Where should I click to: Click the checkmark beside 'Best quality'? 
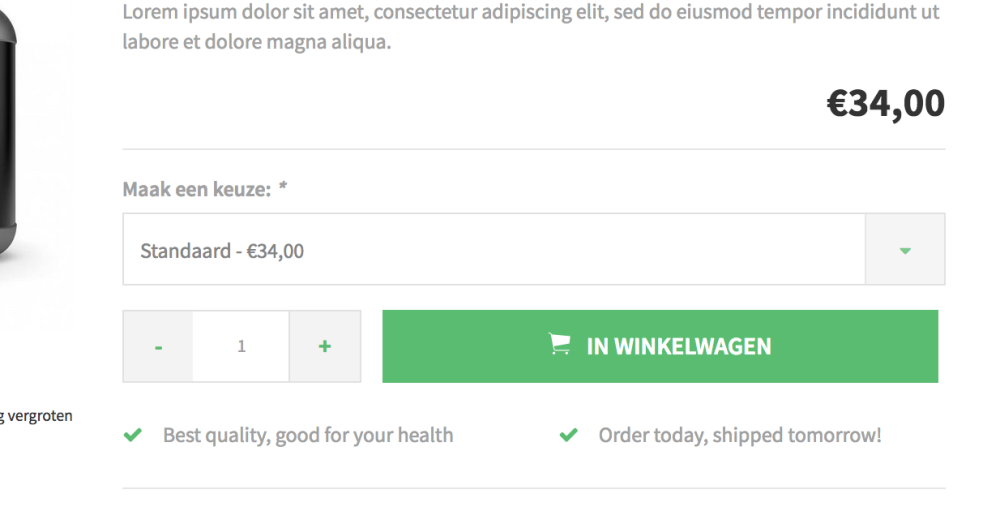133,435
